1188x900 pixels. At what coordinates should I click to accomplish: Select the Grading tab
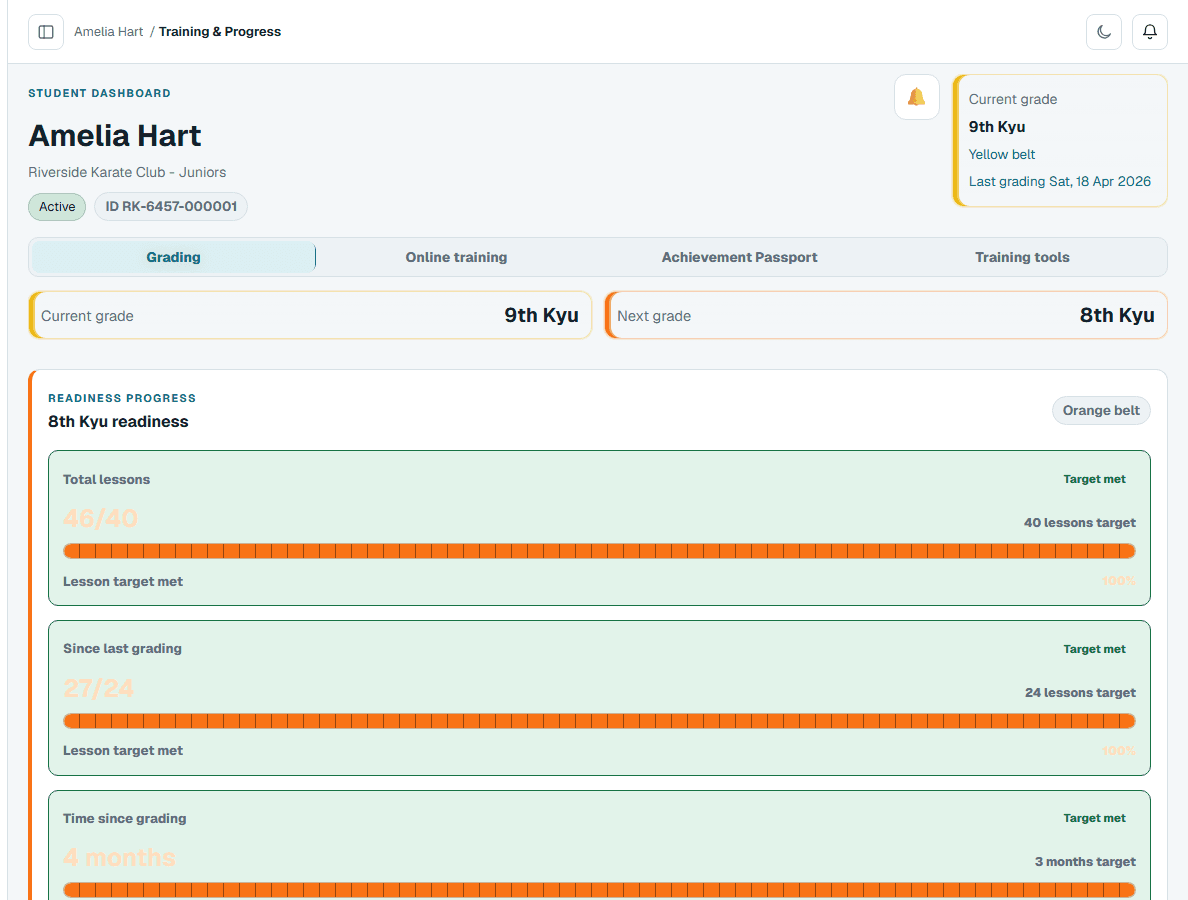point(174,257)
